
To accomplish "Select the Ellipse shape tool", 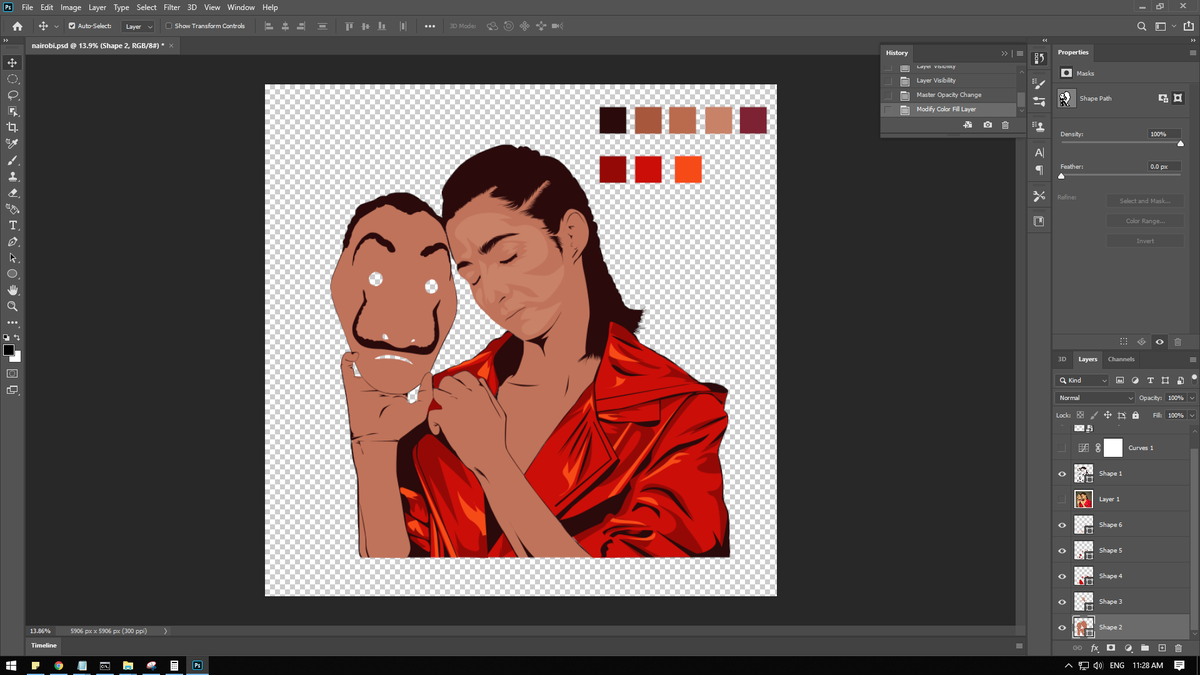I will point(12,274).
